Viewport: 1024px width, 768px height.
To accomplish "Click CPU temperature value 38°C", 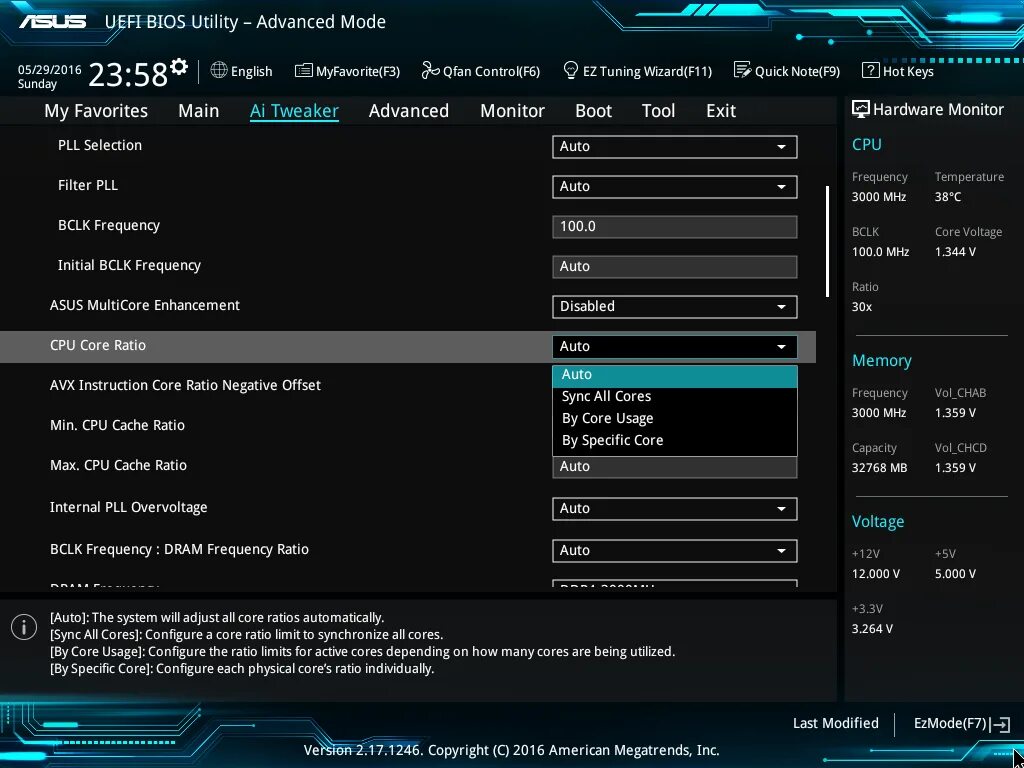I will click(948, 197).
